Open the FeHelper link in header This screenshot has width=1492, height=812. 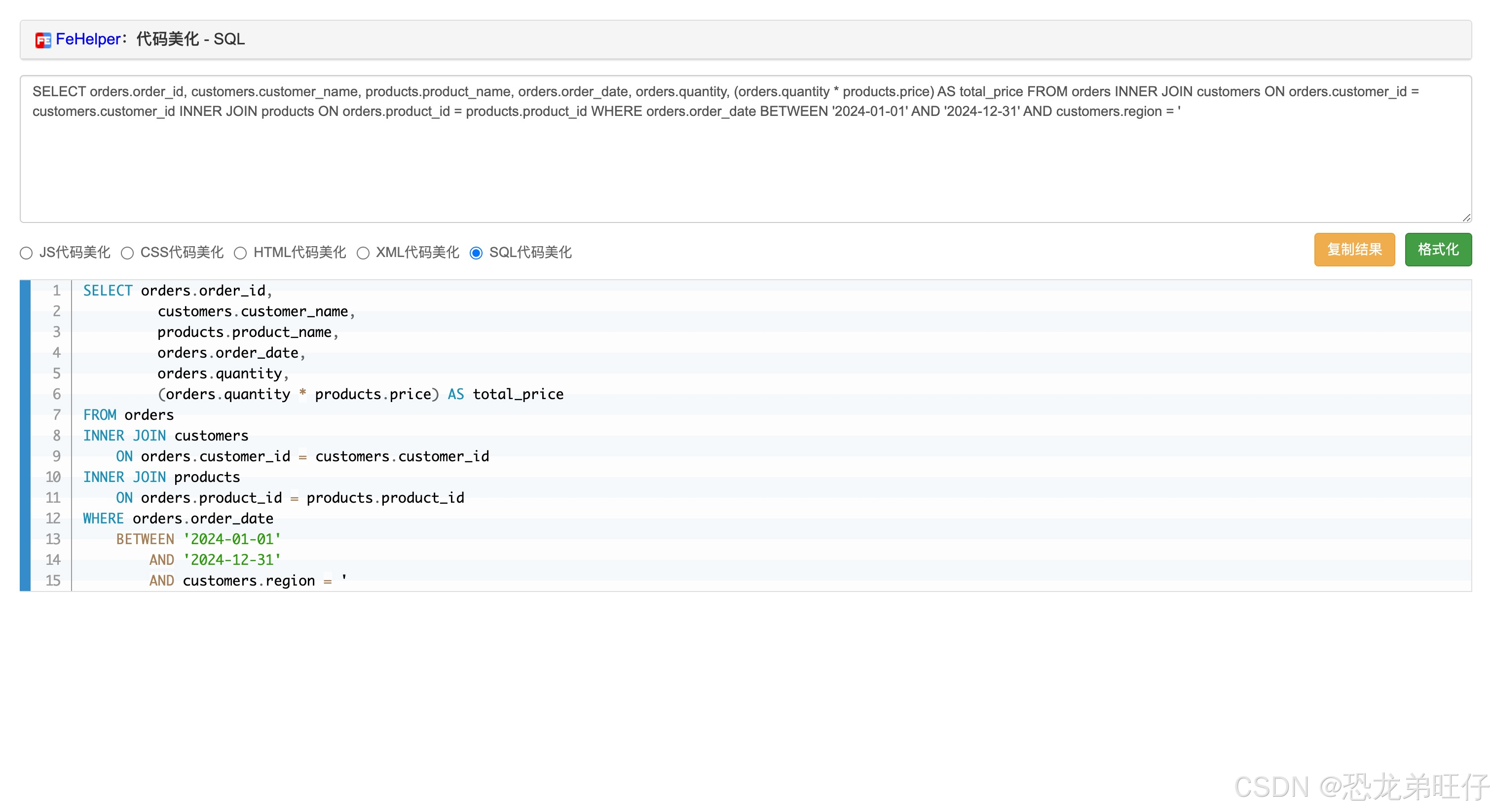[87, 39]
